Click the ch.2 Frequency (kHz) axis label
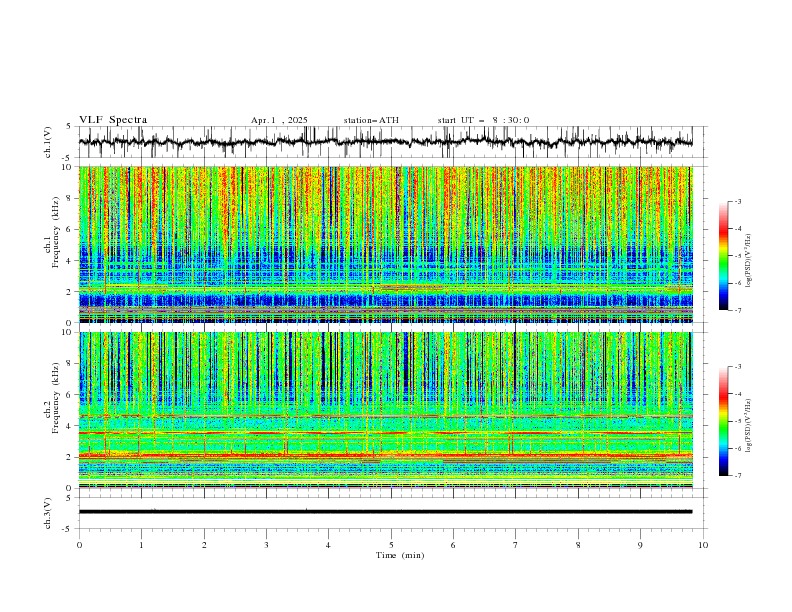This screenshot has height=612, width=792. click(52, 397)
